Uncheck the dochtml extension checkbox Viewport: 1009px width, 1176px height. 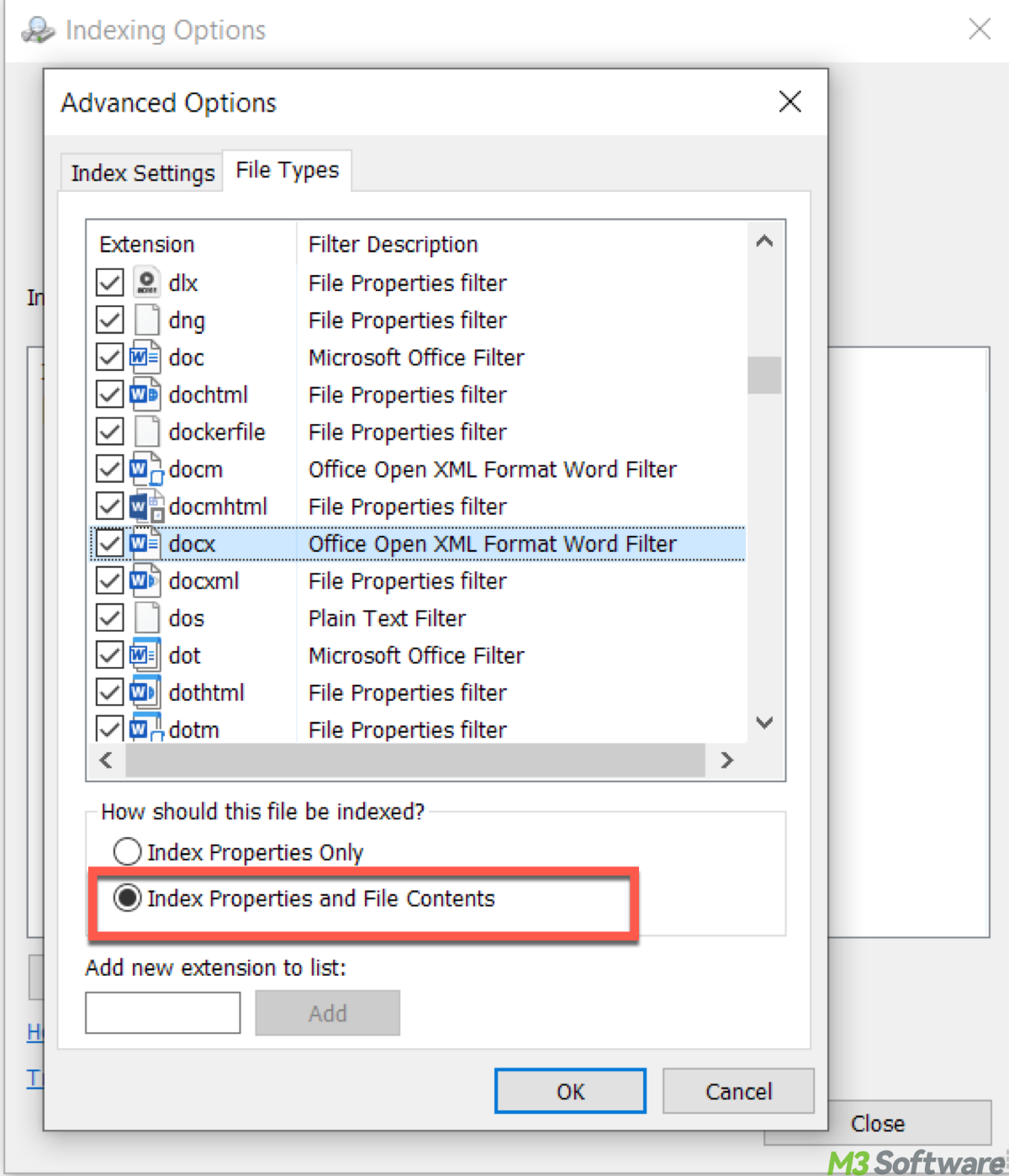(x=109, y=394)
